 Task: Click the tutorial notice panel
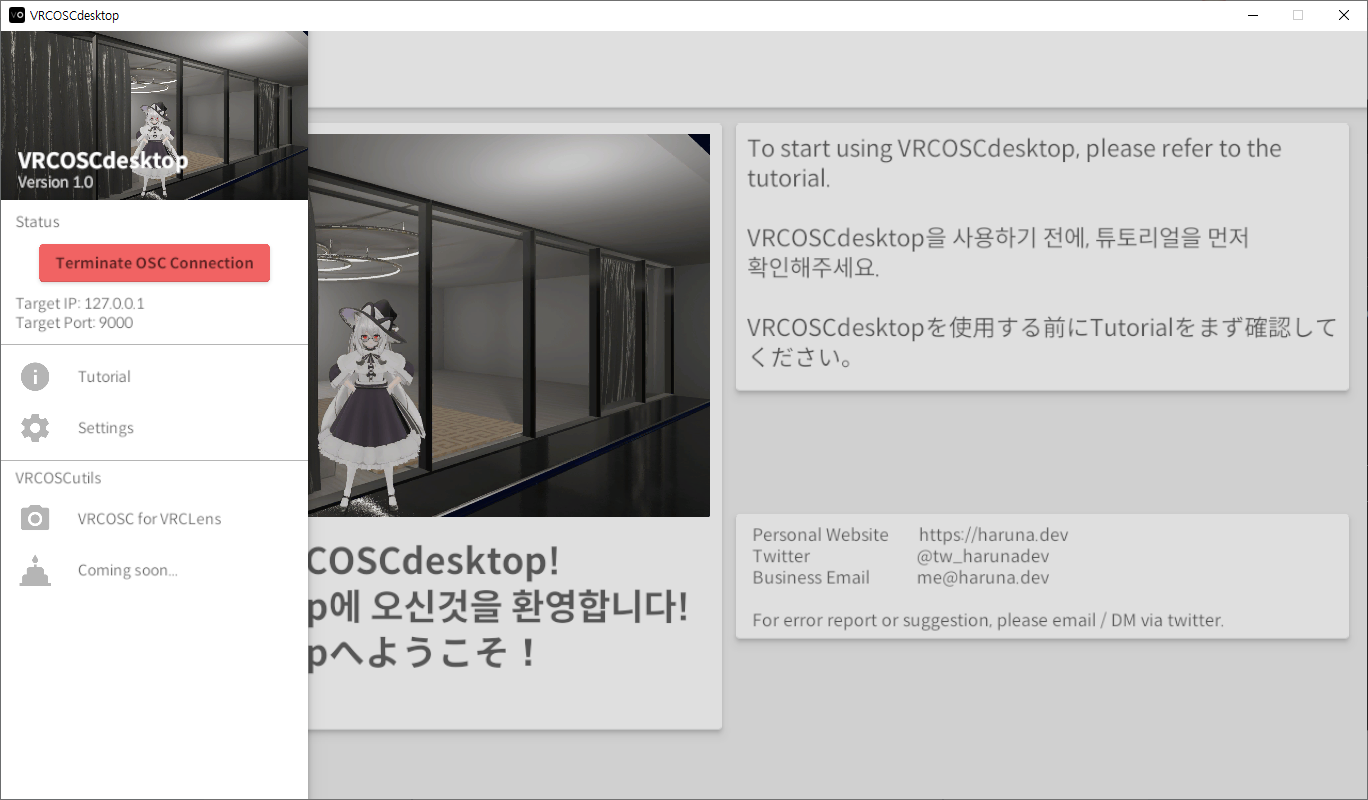[x=1042, y=257]
